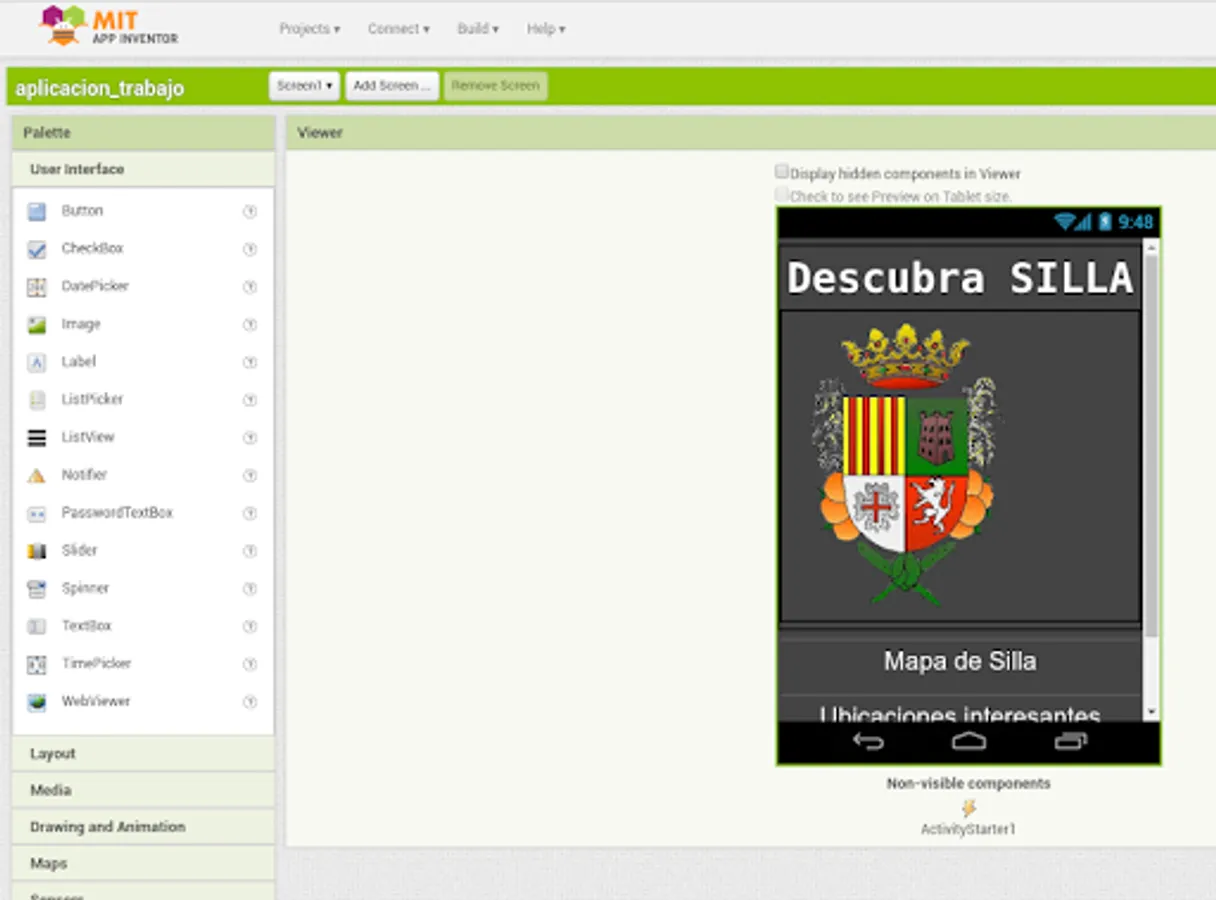
Task: Select the CheckBox component icon
Action: (x=37, y=249)
